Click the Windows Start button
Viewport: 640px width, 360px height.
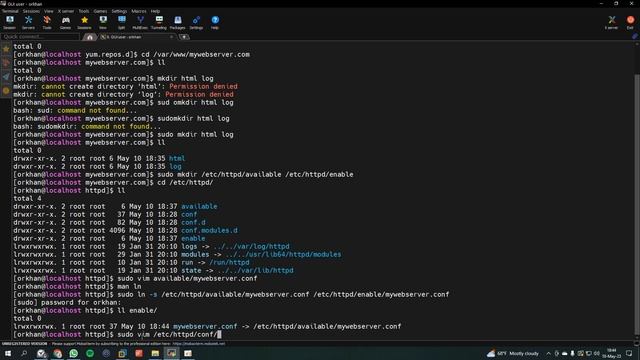point(8,353)
